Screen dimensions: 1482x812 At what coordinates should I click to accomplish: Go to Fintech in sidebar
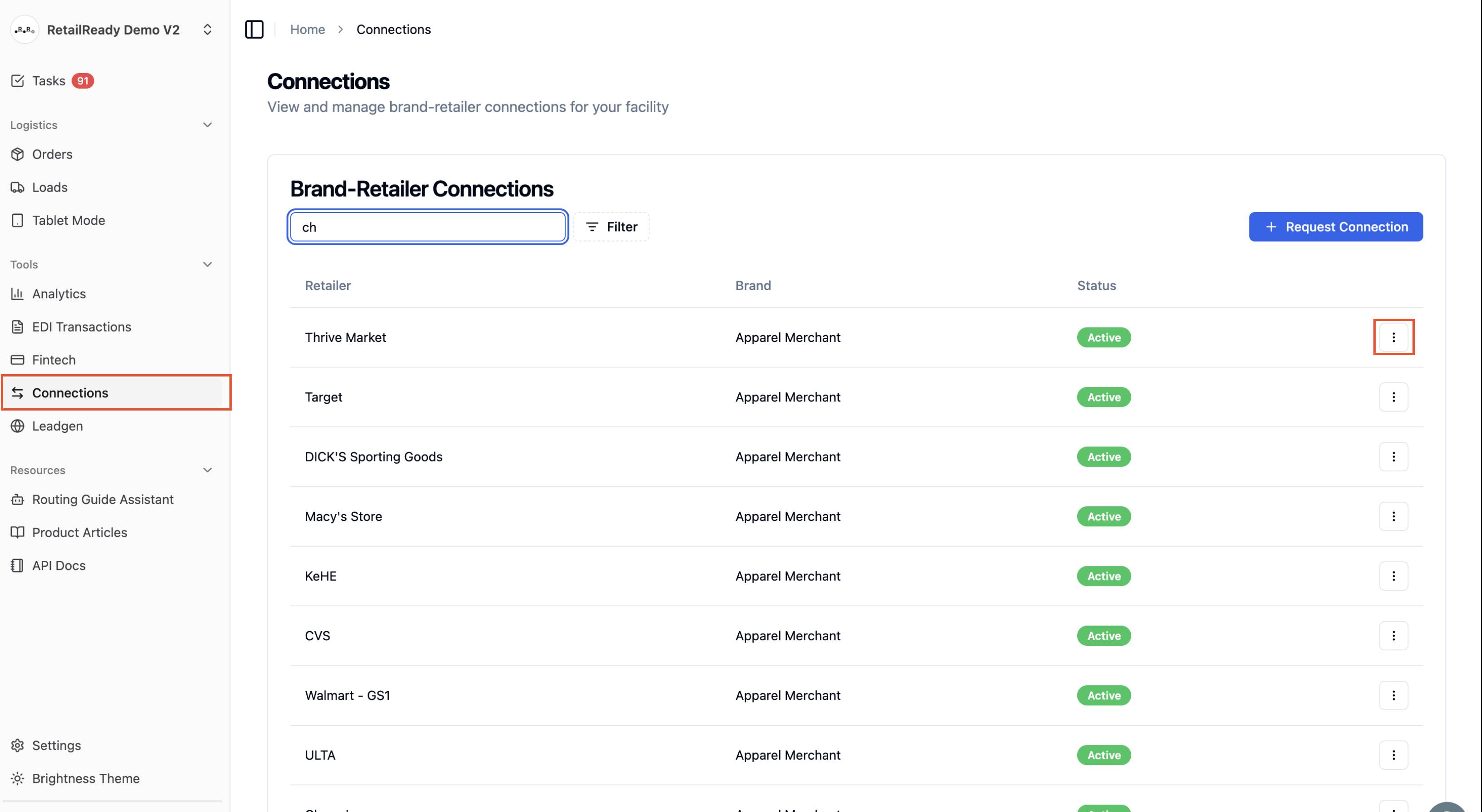pyautogui.click(x=54, y=359)
